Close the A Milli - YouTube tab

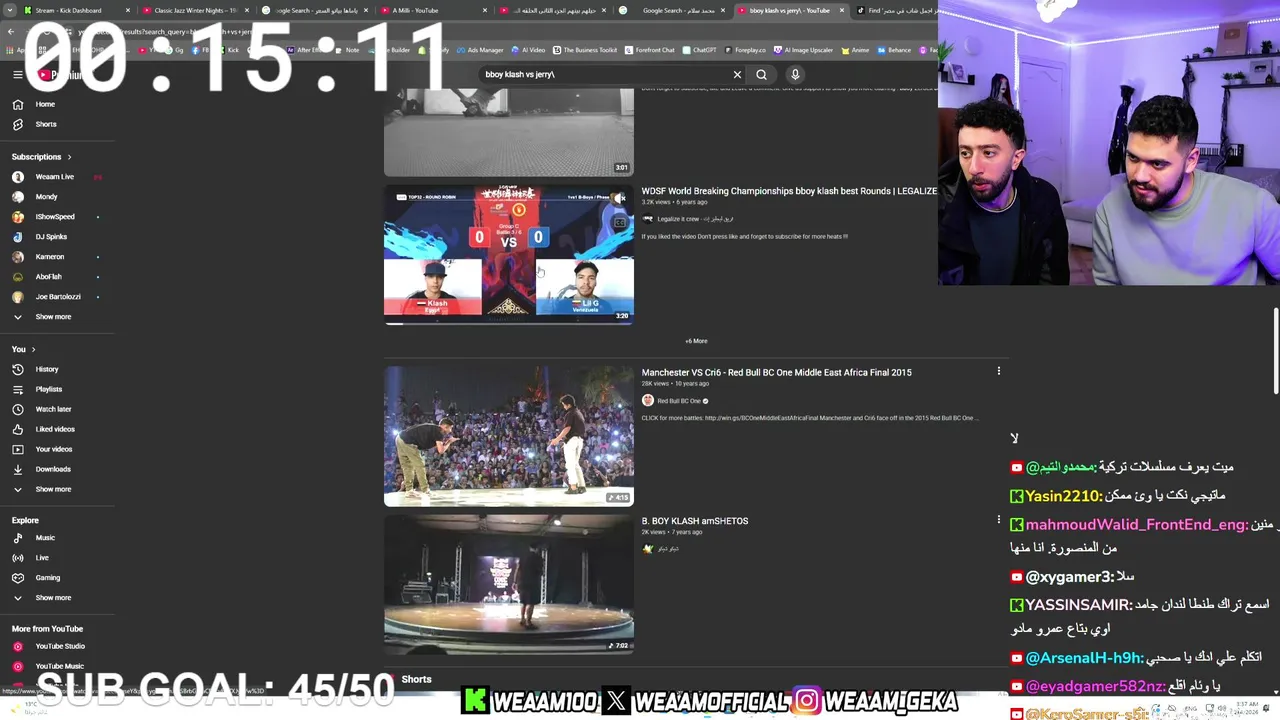[x=485, y=10]
